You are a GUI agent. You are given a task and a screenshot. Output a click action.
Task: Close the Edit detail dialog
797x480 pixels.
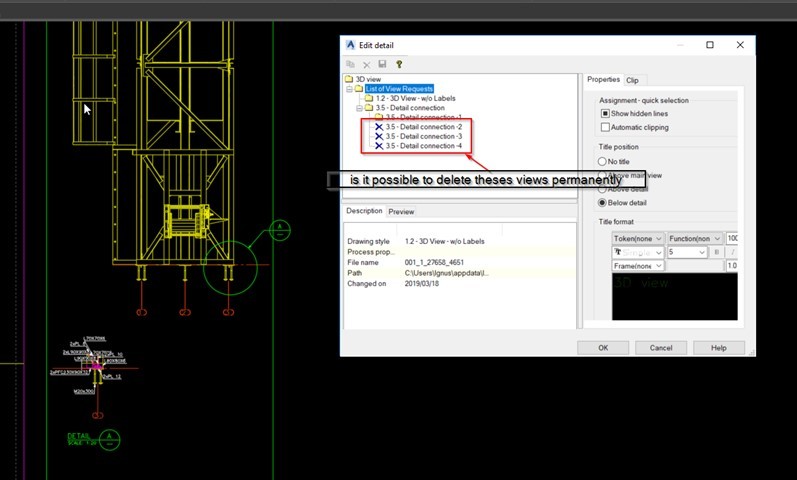[740, 45]
